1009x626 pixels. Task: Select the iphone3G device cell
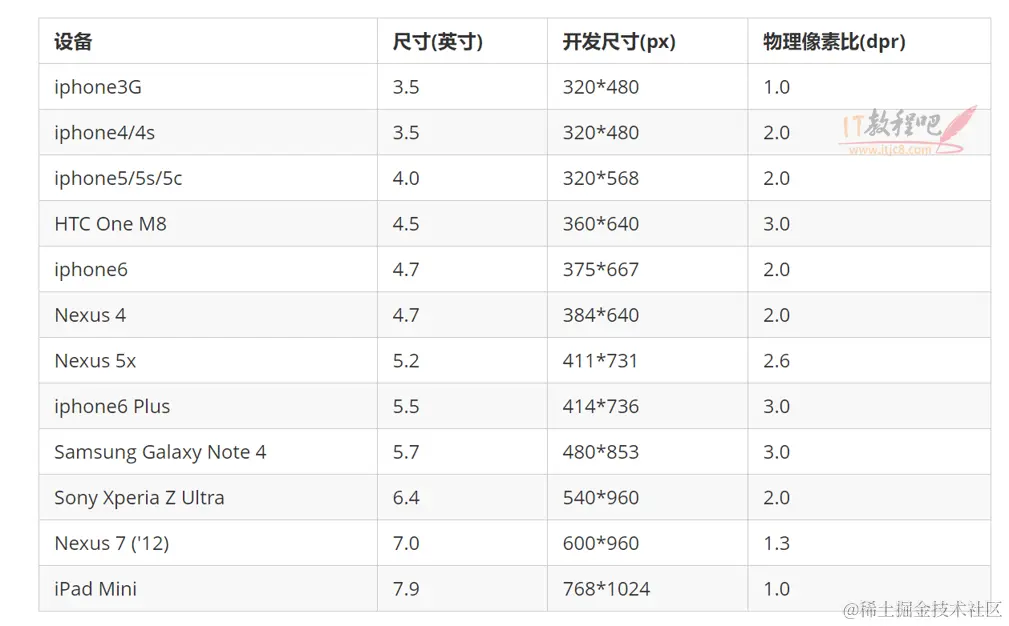(x=98, y=87)
